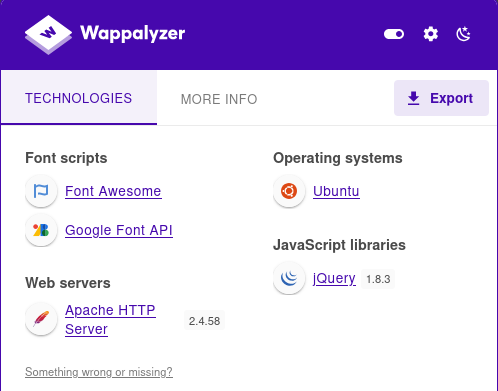498x391 pixels.
Task: Open settings with the gear icon
Action: point(431,34)
